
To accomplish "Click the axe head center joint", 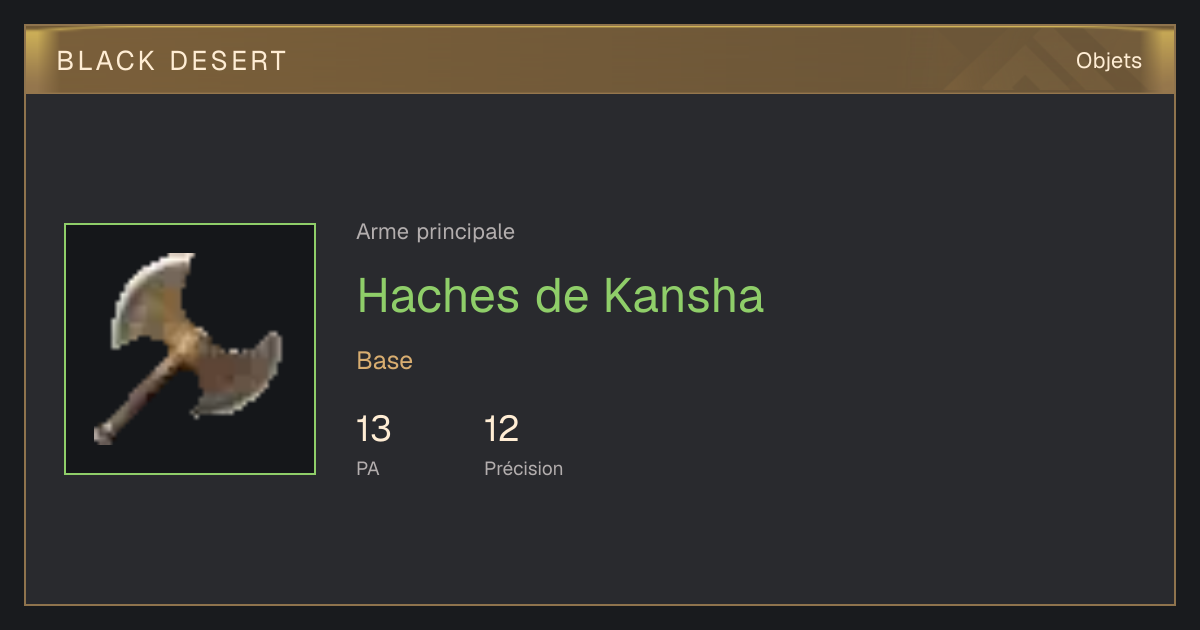I will click(x=192, y=347).
